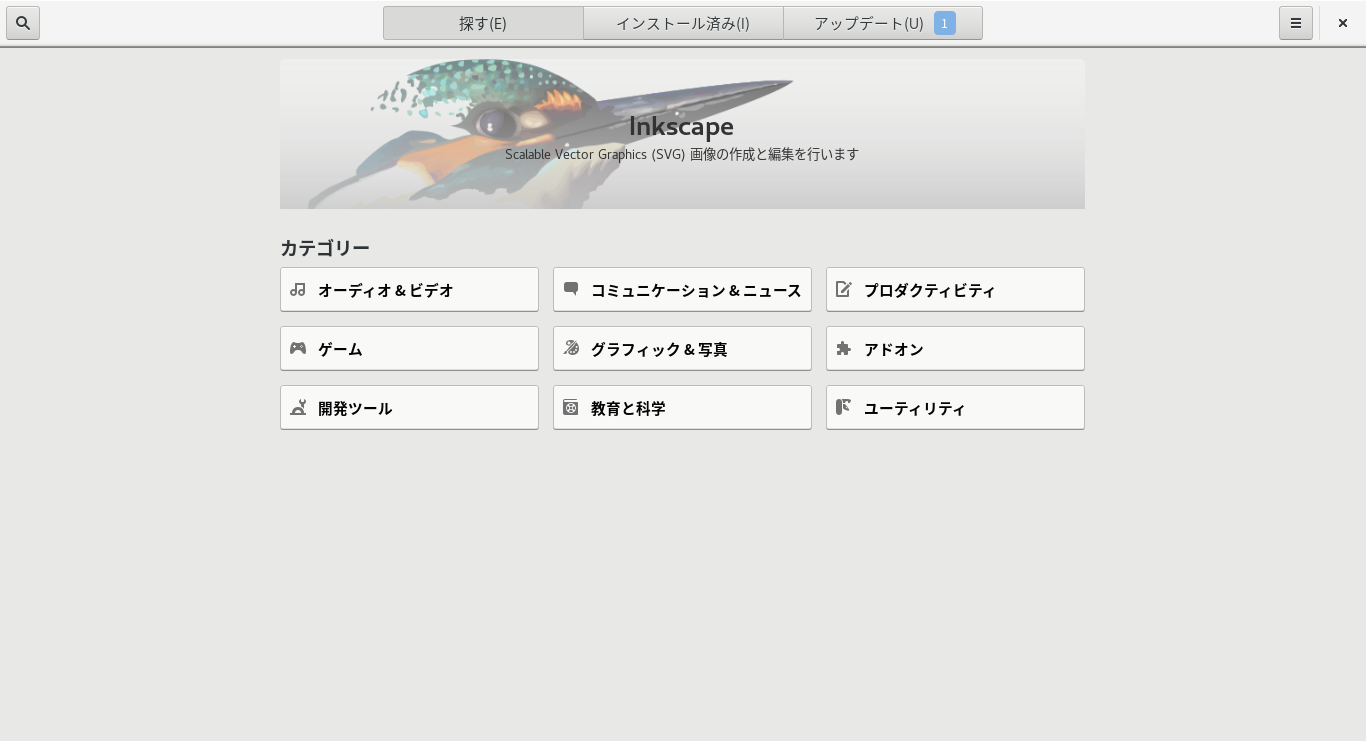This screenshot has height=741, width=1366.
Task: Click the excavator icon for 開発ツール
Action: pos(298,407)
